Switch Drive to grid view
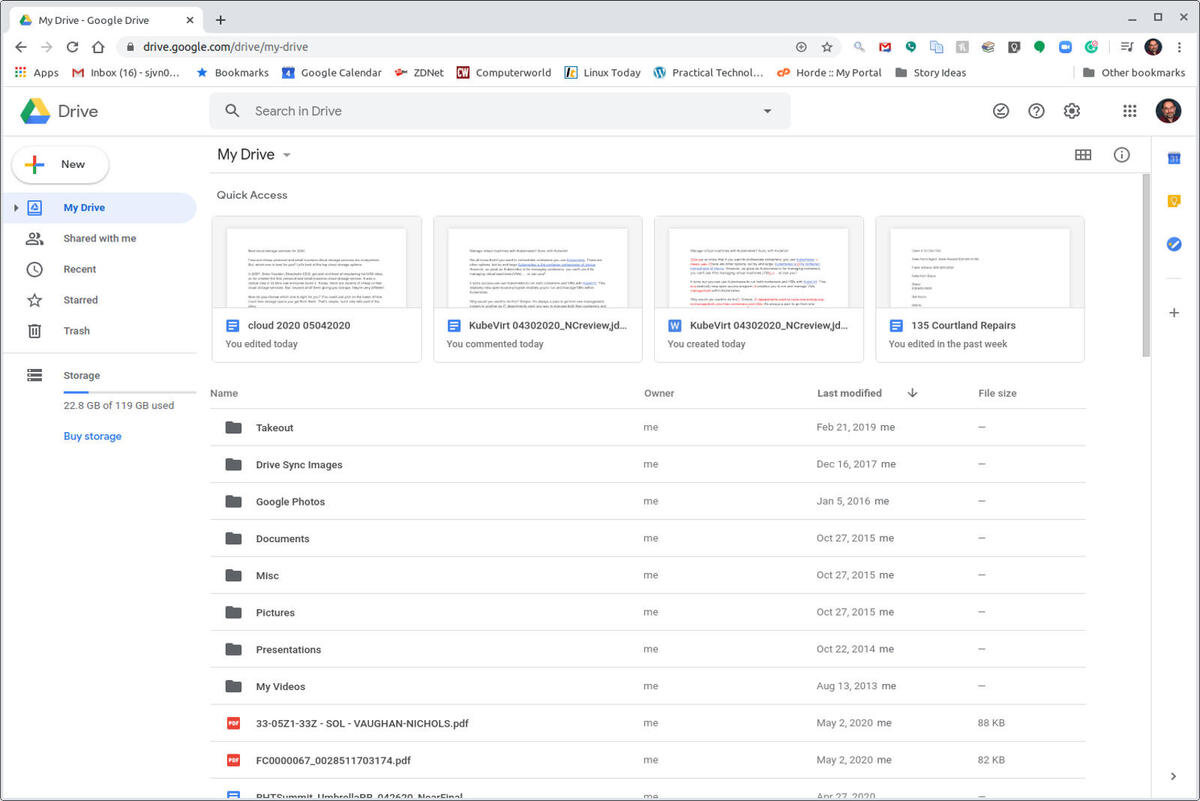The height and width of the screenshot is (801, 1200). coord(1083,155)
